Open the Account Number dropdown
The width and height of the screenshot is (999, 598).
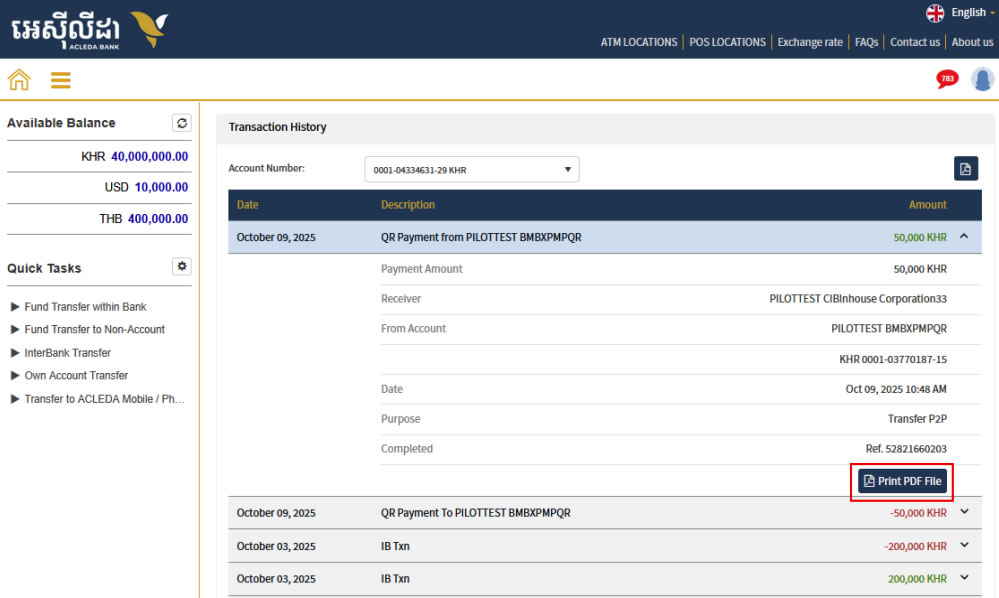pos(471,170)
